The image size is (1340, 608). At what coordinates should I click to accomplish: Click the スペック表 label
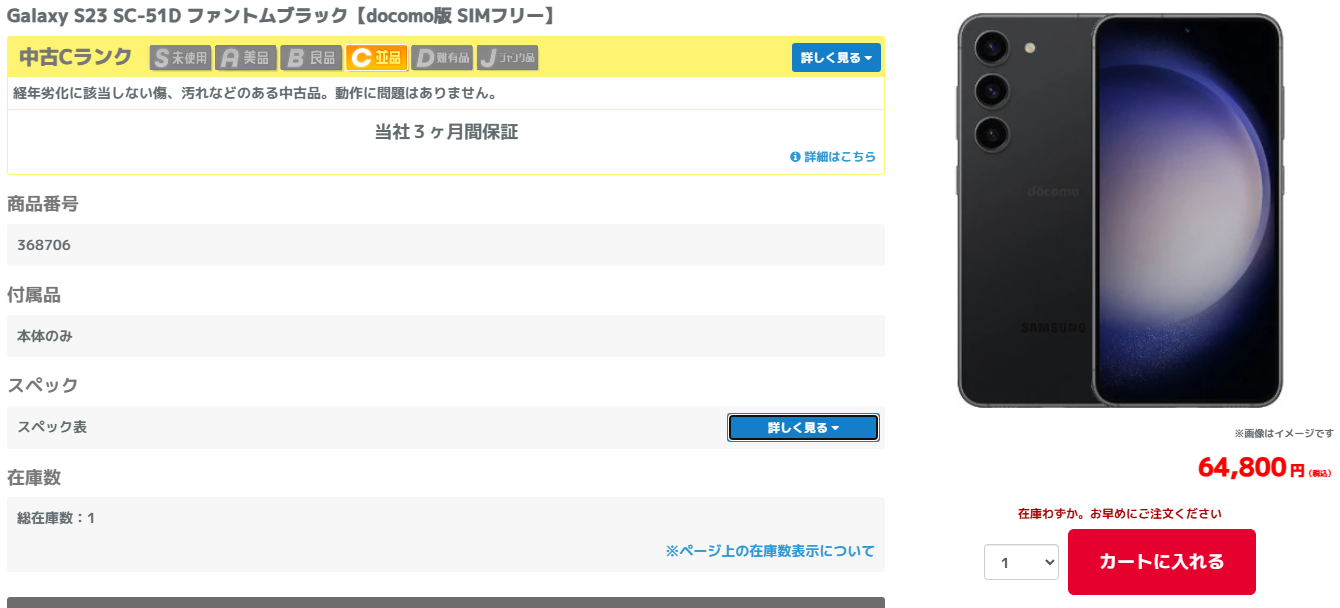[52, 427]
